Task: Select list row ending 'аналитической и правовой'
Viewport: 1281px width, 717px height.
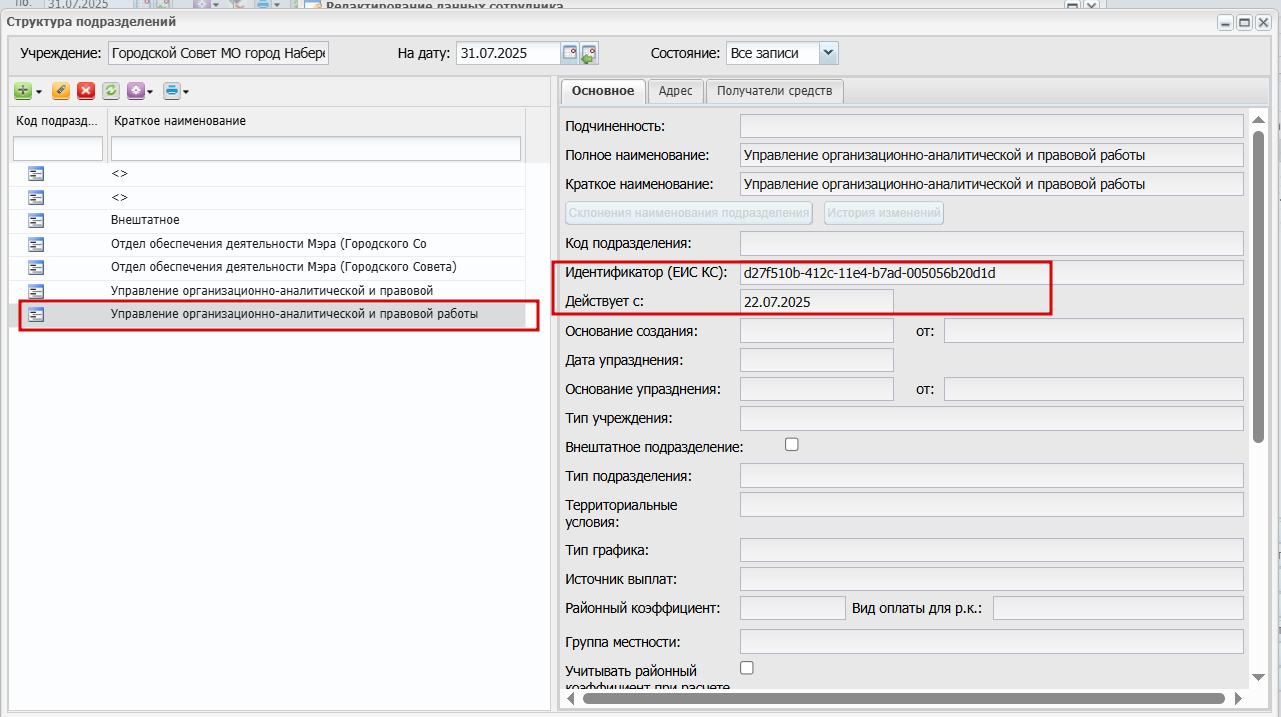Action: 268,292
